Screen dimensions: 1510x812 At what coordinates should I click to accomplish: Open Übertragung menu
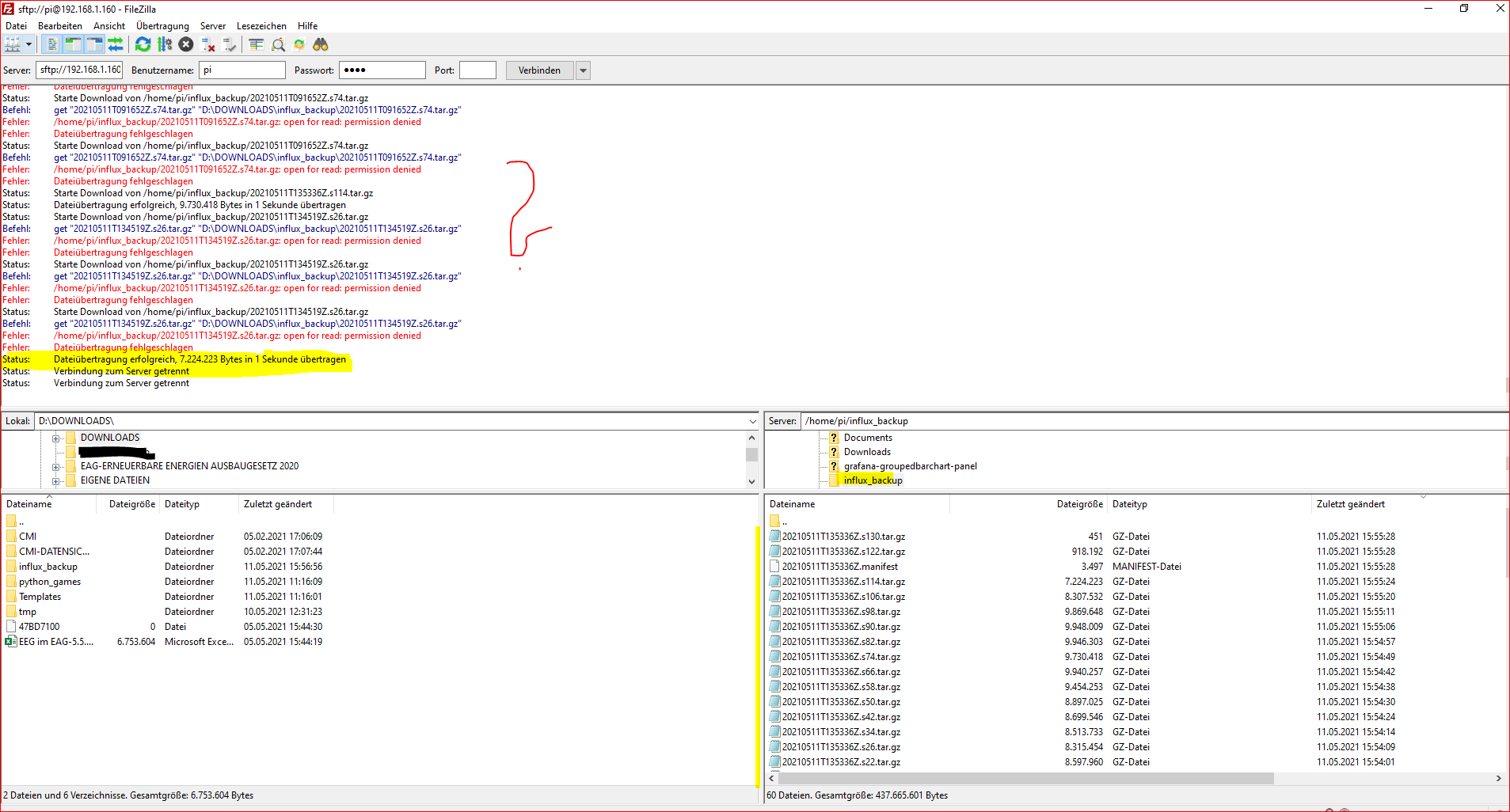point(162,26)
